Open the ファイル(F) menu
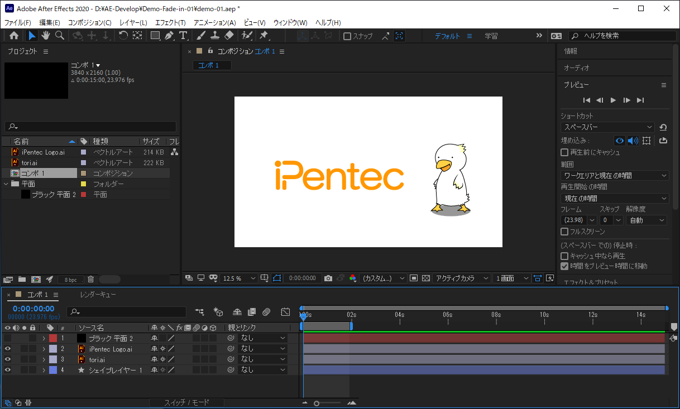The height and width of the screenshot is (409, 680). point(17,23)
